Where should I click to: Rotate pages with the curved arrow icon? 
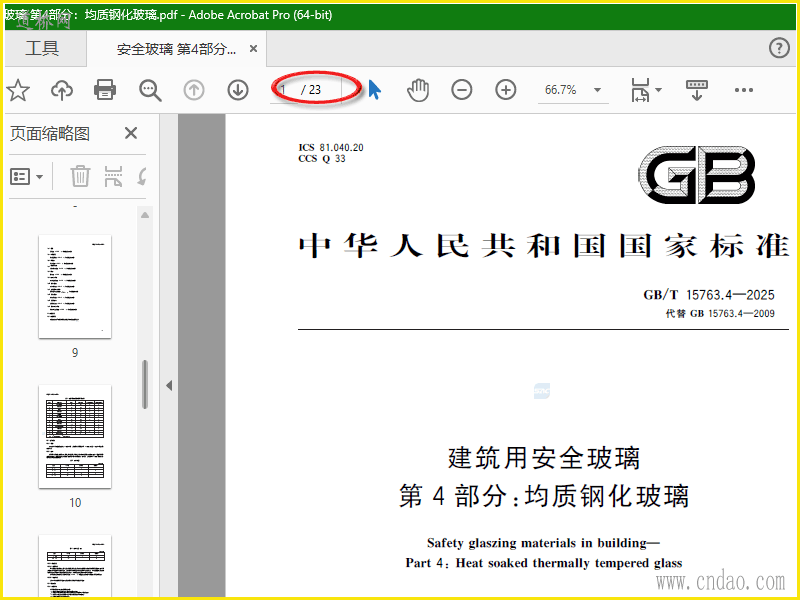[142, 177]
